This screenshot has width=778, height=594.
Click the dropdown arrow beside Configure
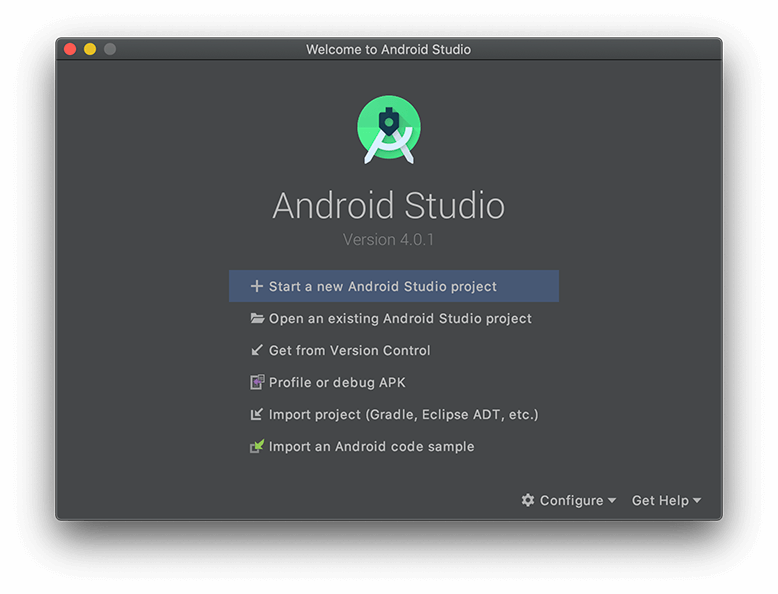tap(612, 501)
